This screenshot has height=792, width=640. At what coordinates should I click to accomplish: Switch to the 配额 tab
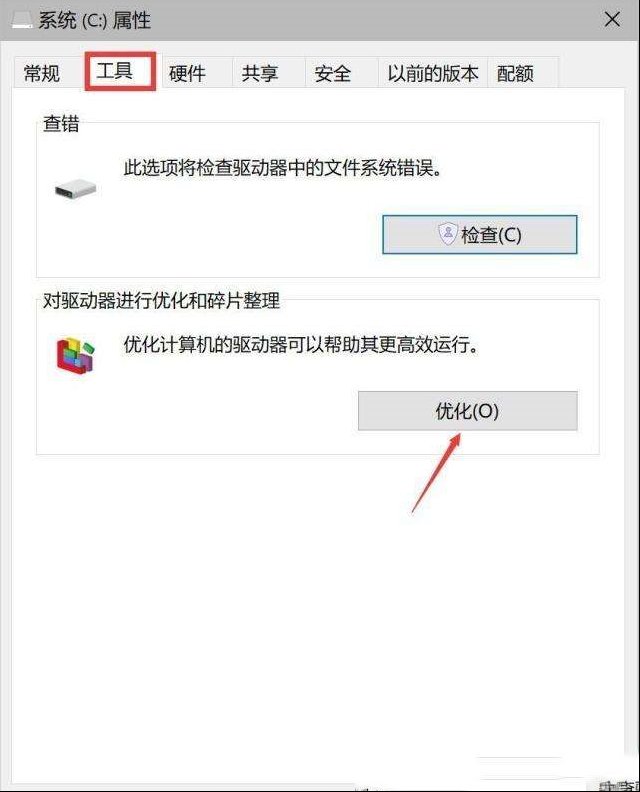pyautogui.click(x=515, y=74)
